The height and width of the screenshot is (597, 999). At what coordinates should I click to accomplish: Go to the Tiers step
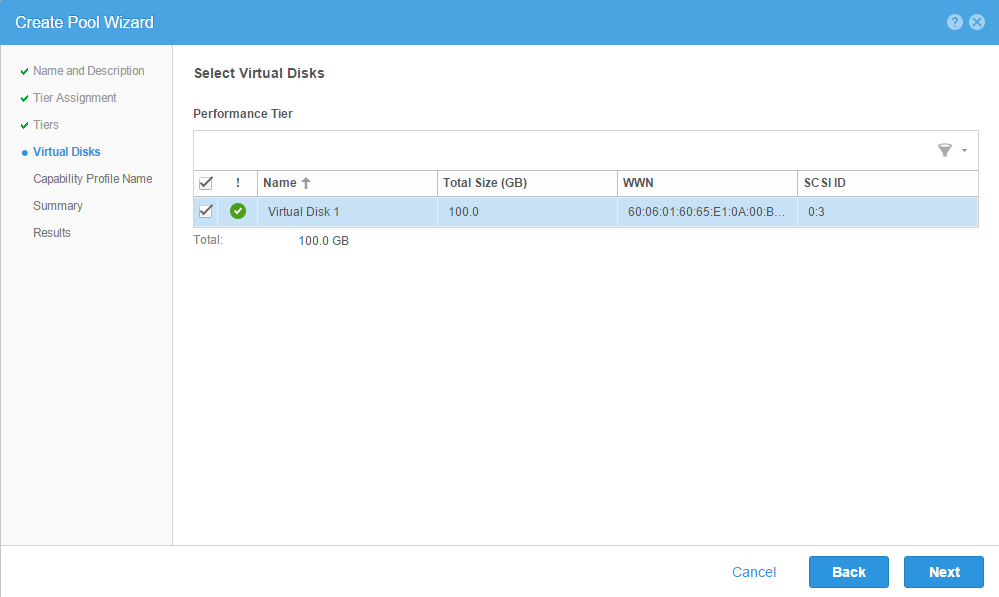point(46,125)
